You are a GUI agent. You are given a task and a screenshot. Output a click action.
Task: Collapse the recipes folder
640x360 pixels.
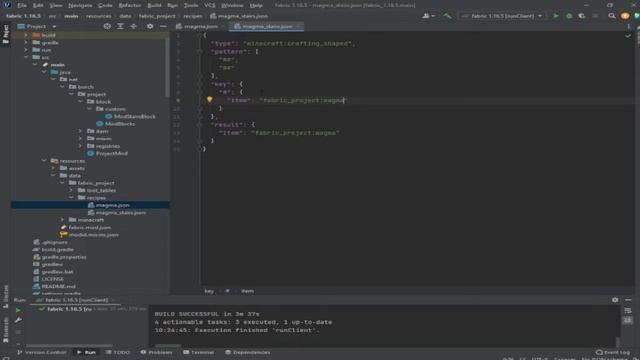click(71, 198)
